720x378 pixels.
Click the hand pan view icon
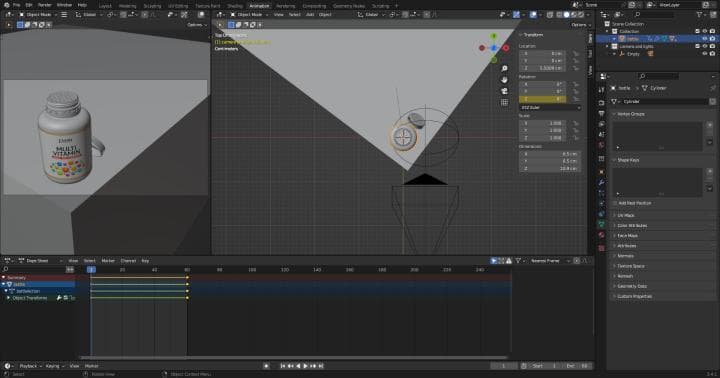coord(505,79)
